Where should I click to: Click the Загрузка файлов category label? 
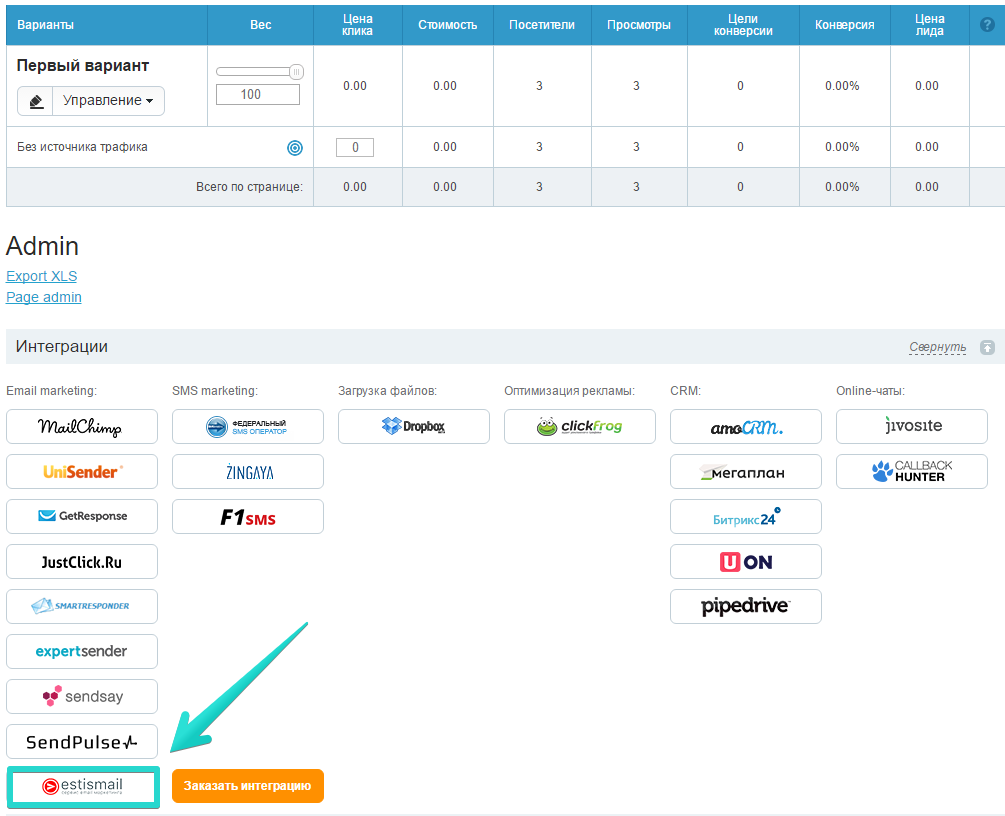tap(388, 391)
